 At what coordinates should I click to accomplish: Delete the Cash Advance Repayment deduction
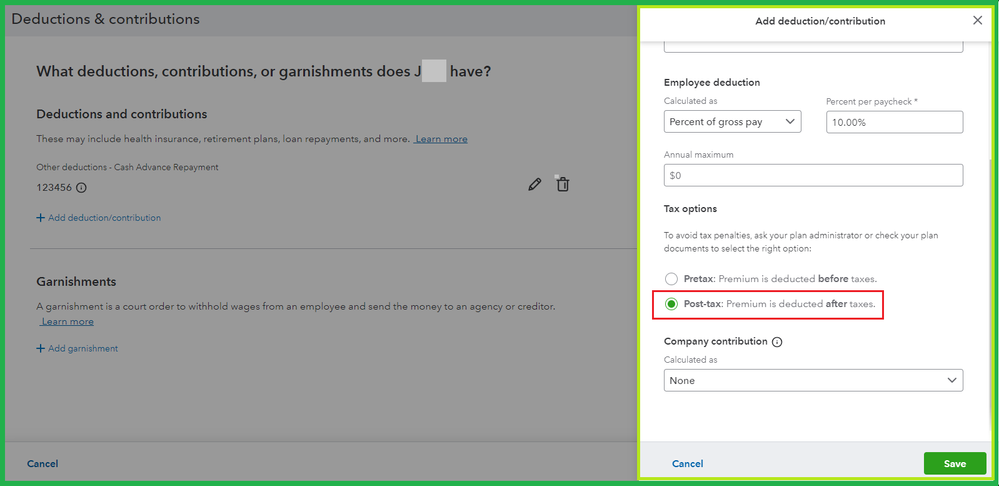click(563, 185)
